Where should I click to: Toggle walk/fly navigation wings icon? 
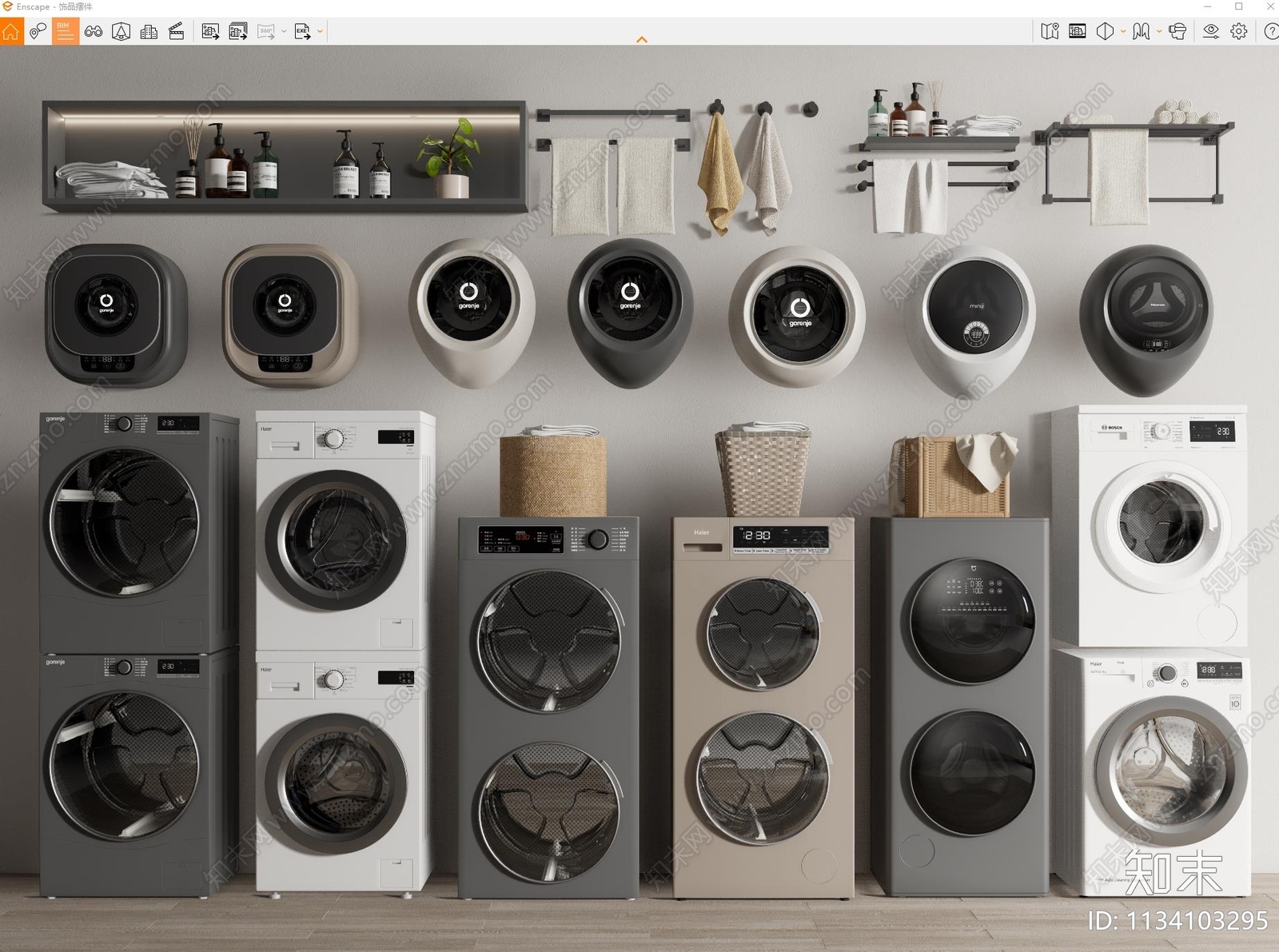(x=1142, y=31)
